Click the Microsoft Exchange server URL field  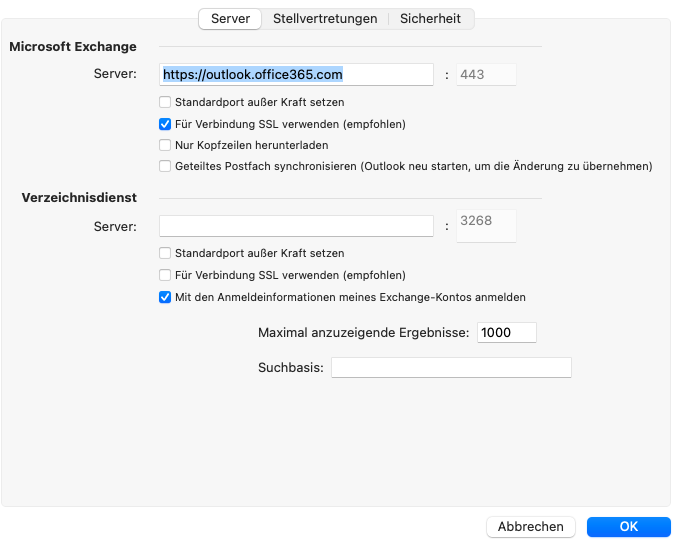[x=296, y=74]
